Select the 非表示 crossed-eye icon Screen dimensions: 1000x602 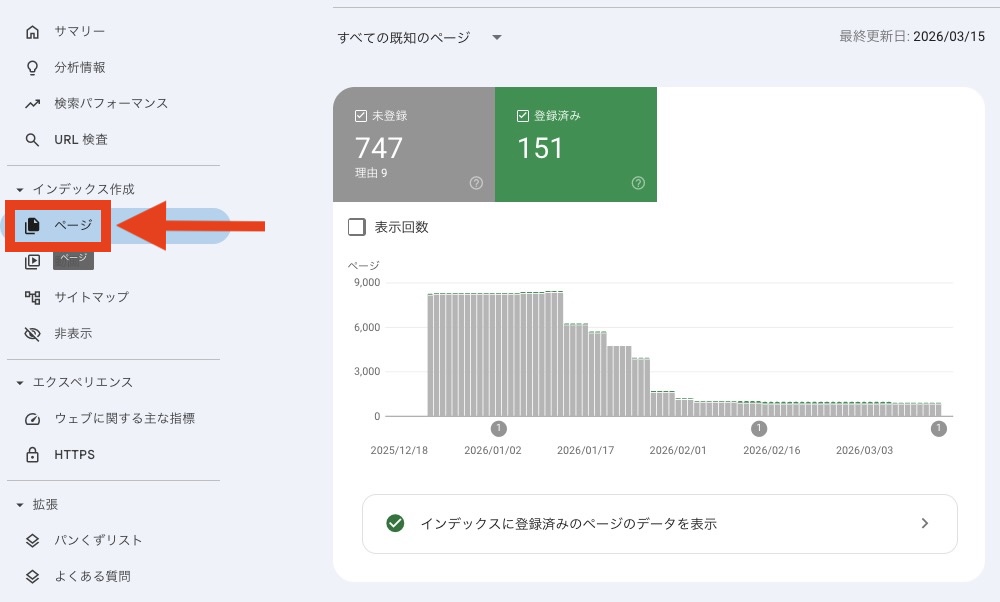coord(32,333)
